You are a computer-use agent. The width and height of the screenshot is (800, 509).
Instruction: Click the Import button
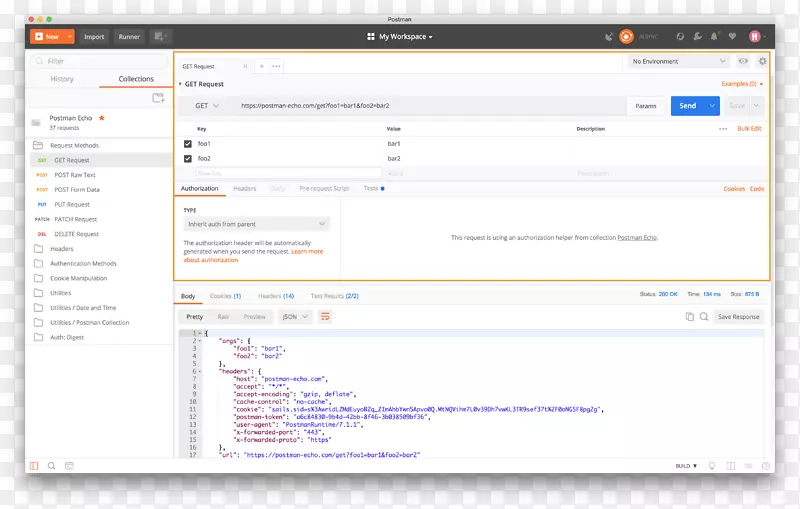(x=94, y=37)
